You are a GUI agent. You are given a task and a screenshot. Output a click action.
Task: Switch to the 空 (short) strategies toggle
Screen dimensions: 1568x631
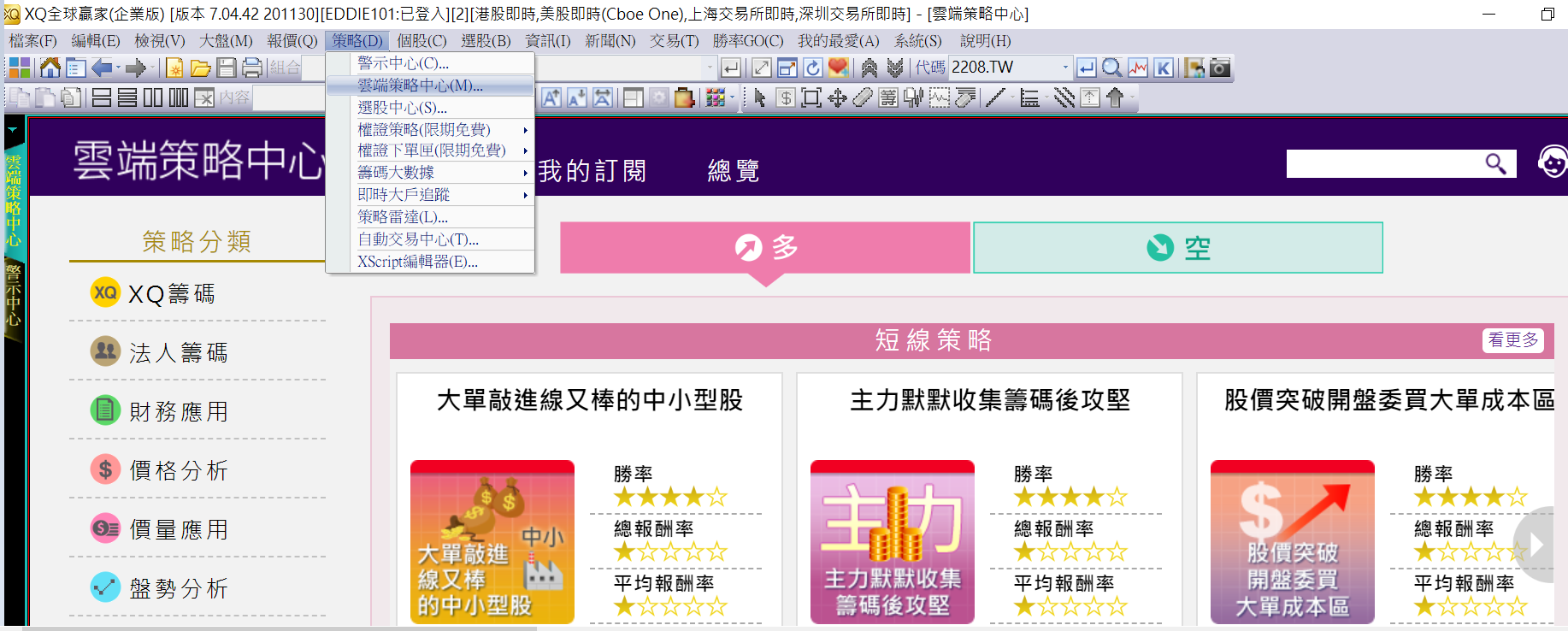coord(1177,248)
